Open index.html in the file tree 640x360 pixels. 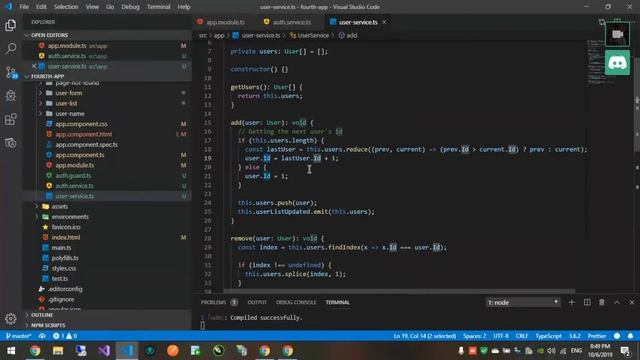pyautogui.click(x=65, y=237)
